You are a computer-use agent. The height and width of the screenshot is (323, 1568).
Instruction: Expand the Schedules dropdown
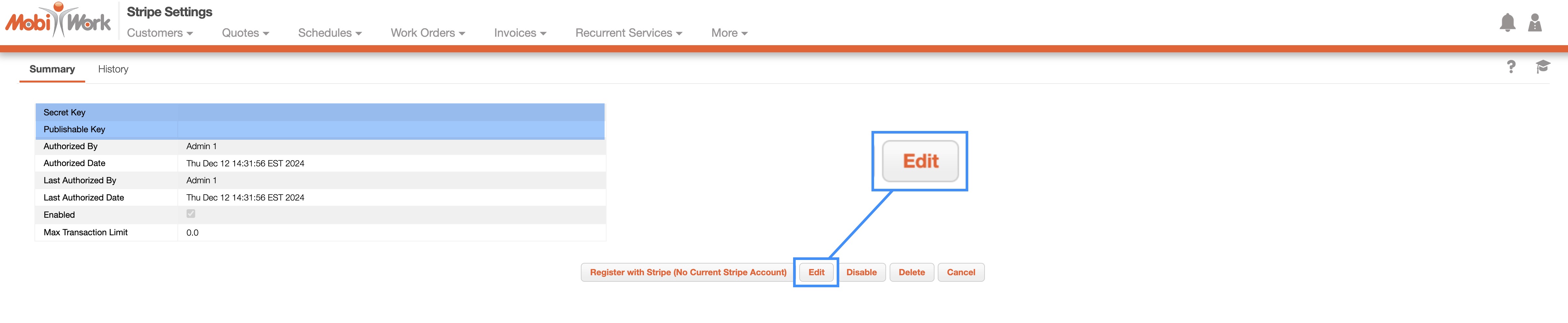(x=329, y=33)
